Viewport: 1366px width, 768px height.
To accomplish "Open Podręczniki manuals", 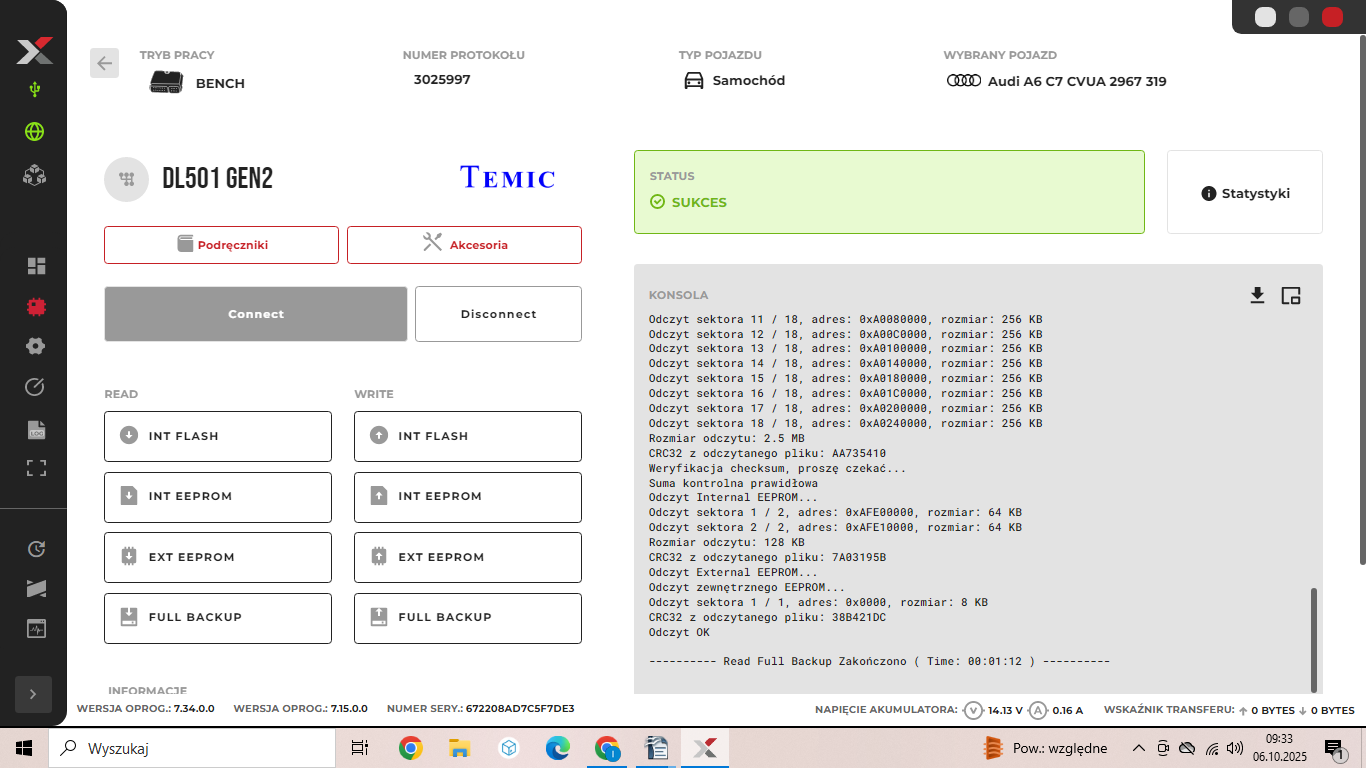I will [222, 245].
